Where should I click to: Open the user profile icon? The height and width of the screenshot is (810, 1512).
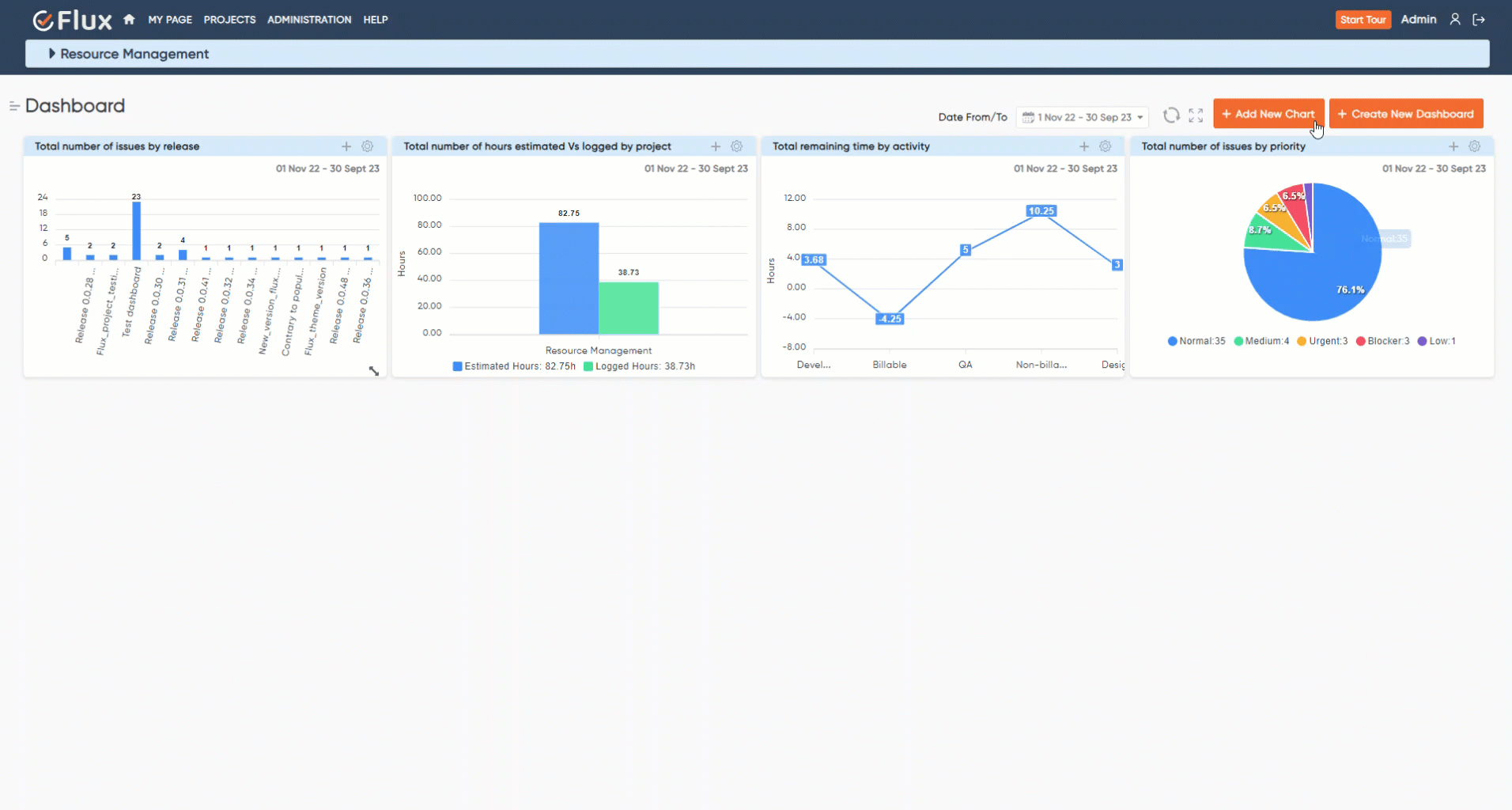point(1455,19)
